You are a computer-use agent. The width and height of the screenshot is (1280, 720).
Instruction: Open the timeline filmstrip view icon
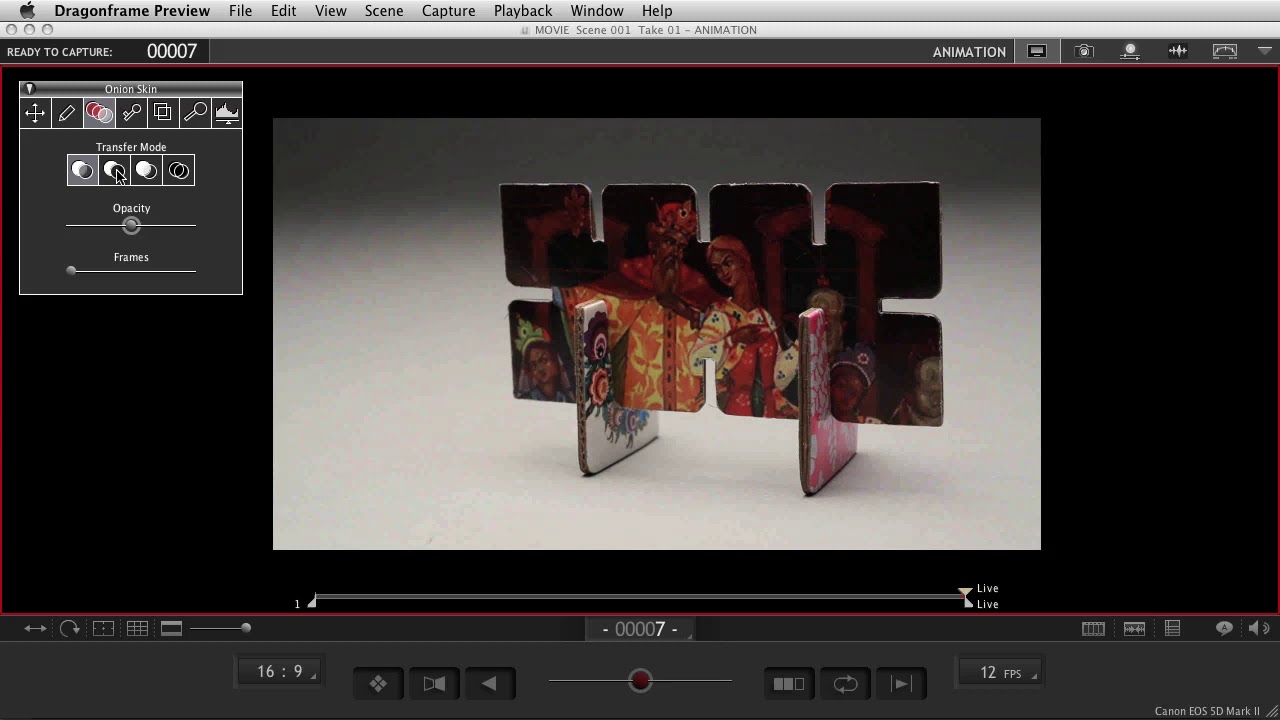(x=1093, y=628)
